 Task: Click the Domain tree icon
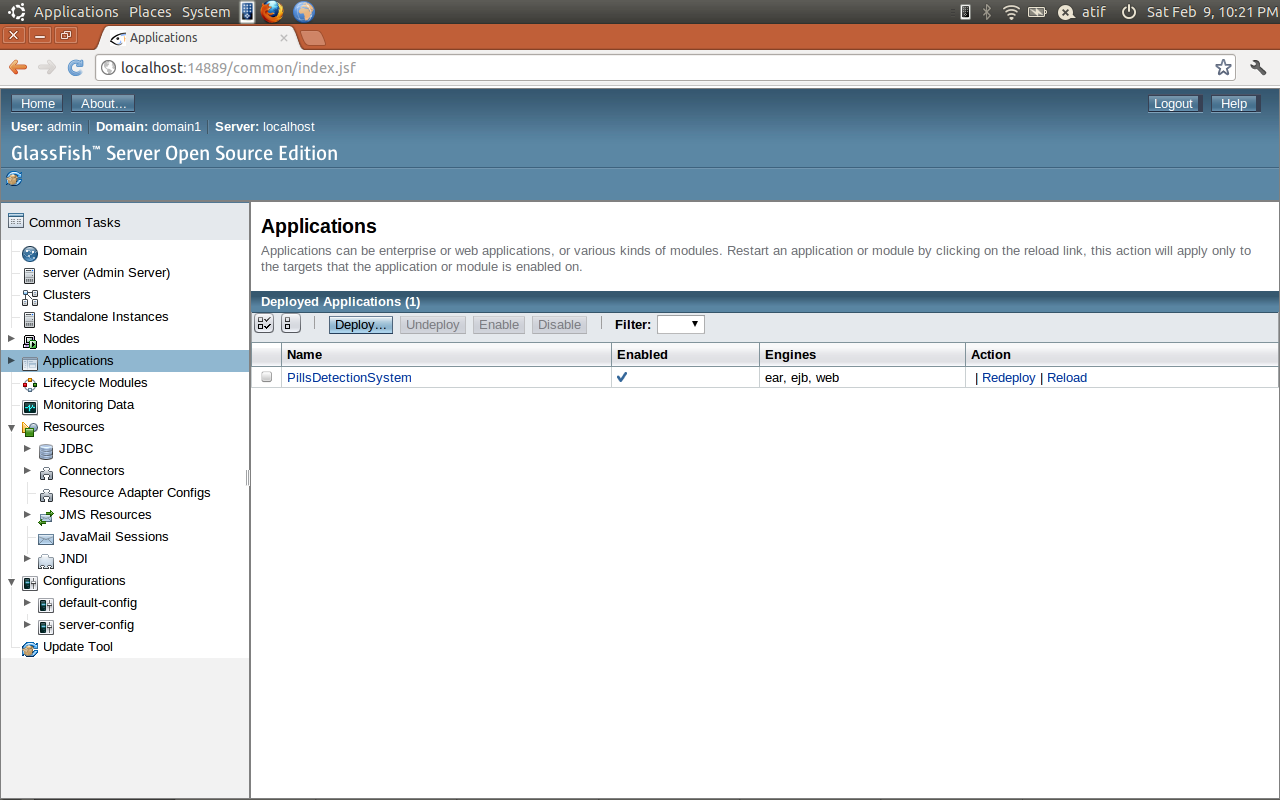[x=30, y=253]
